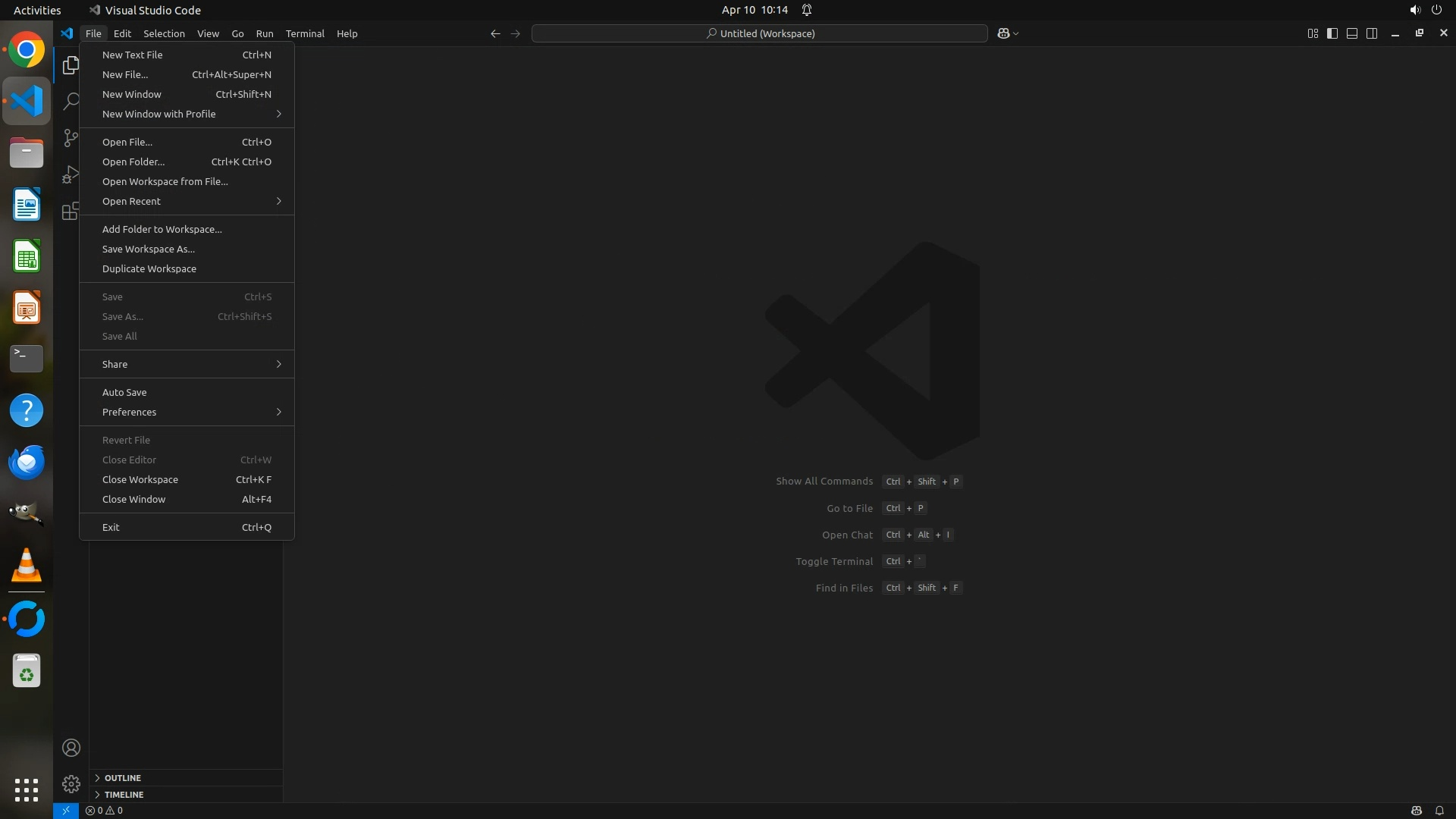Click errors and warnings count in status bar
The width and height of the screenshot is (1456, 819).
pyautogui.click(x=104, y=811)
